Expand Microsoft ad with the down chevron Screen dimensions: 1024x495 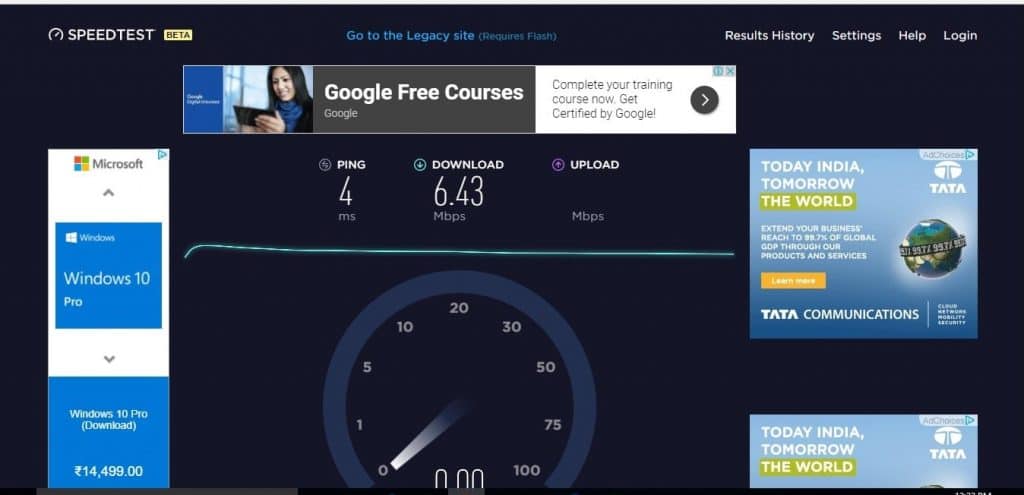point(109,359)
